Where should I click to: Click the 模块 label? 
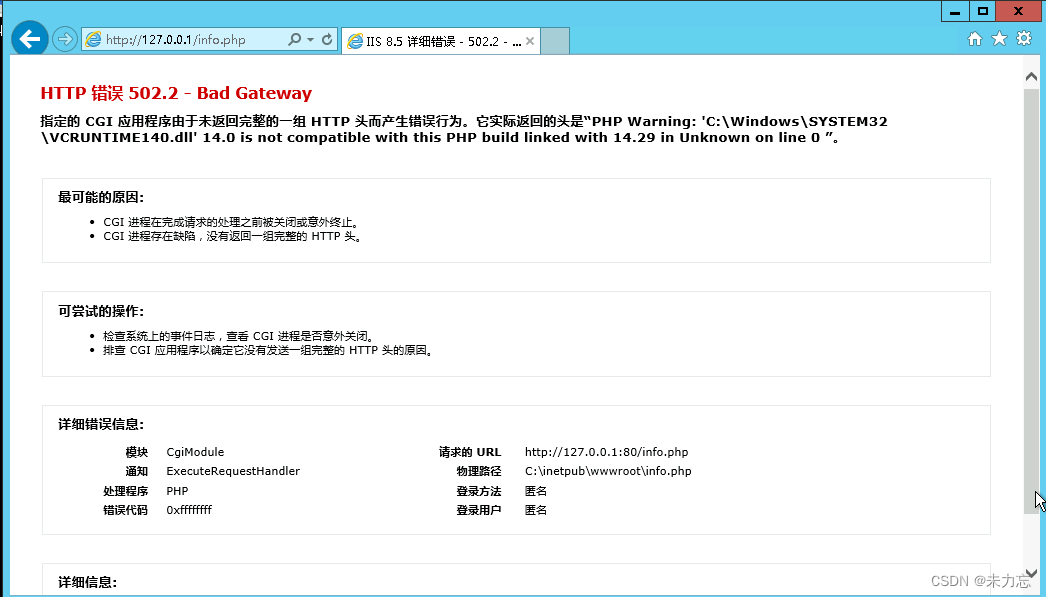pos(137,452)
